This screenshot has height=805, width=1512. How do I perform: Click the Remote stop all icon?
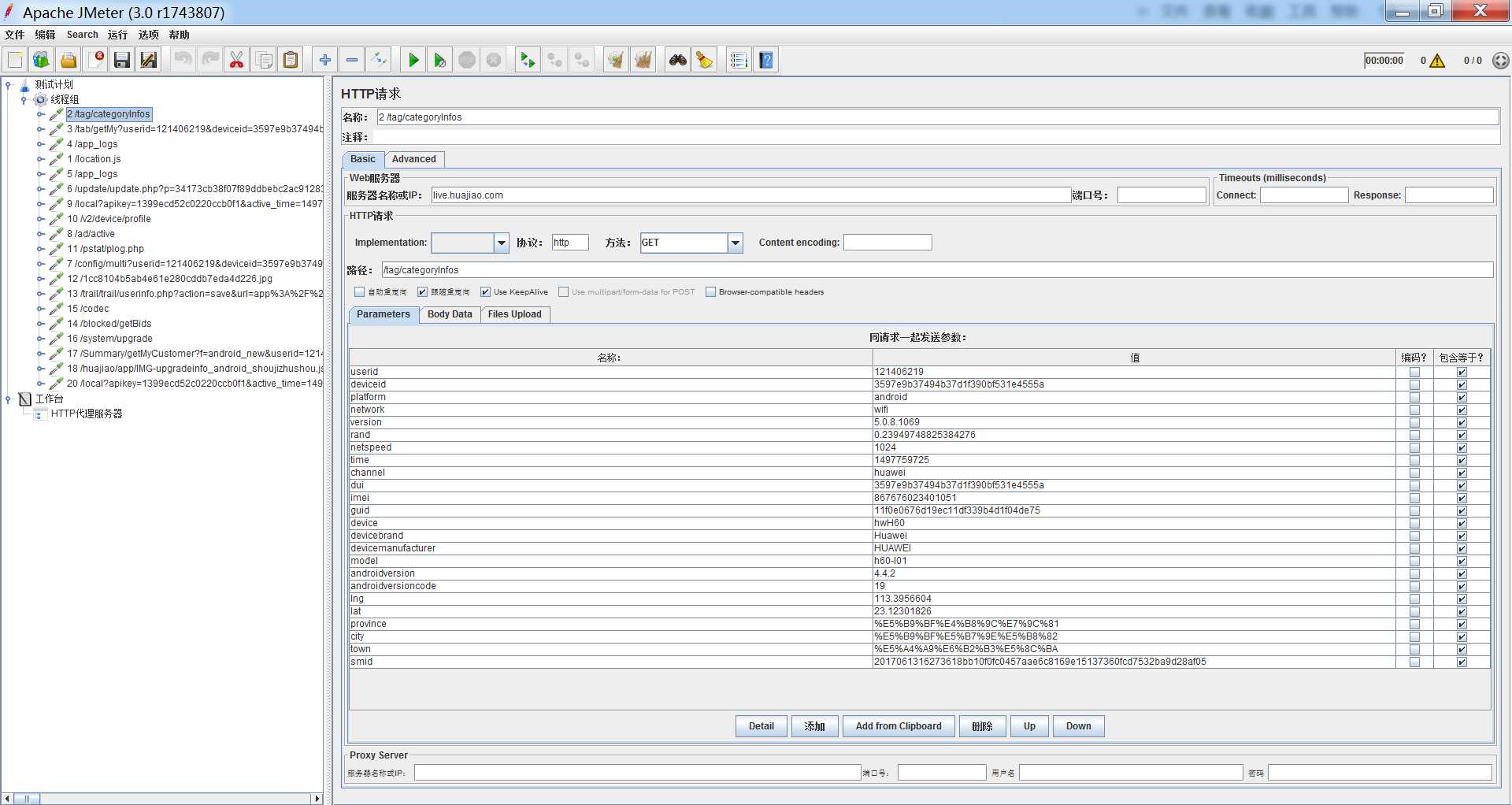(x=554, y=60)
